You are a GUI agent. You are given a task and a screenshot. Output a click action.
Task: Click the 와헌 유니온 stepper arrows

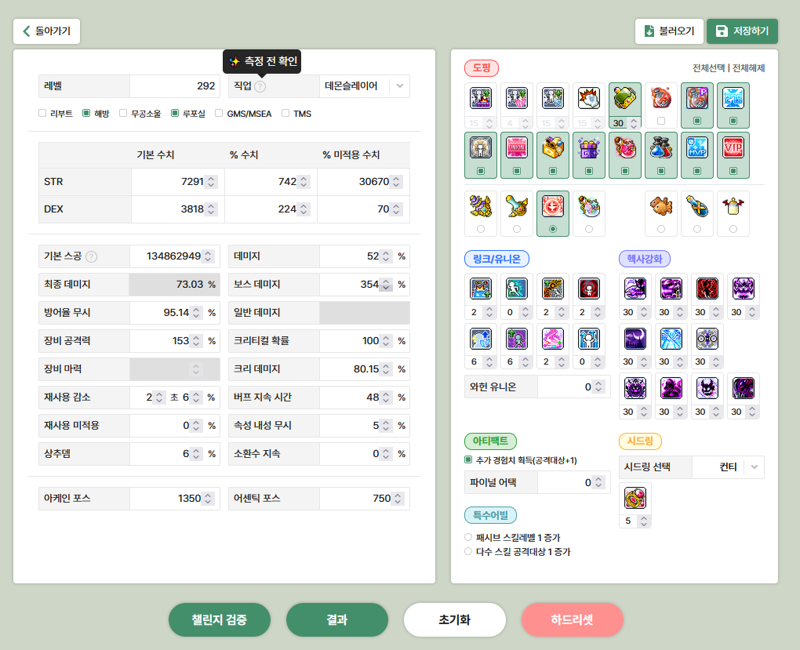(x=598, y=387)
